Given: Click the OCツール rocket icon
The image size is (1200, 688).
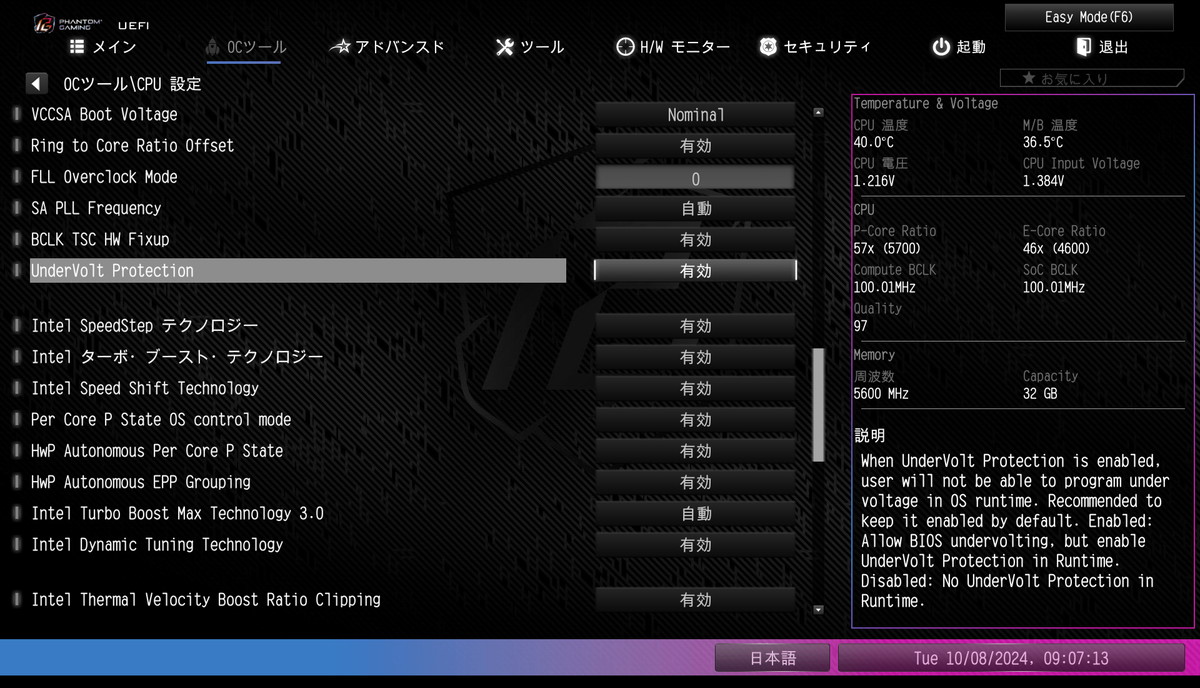Looking at the screenshot, I should (x=212, y=47).
